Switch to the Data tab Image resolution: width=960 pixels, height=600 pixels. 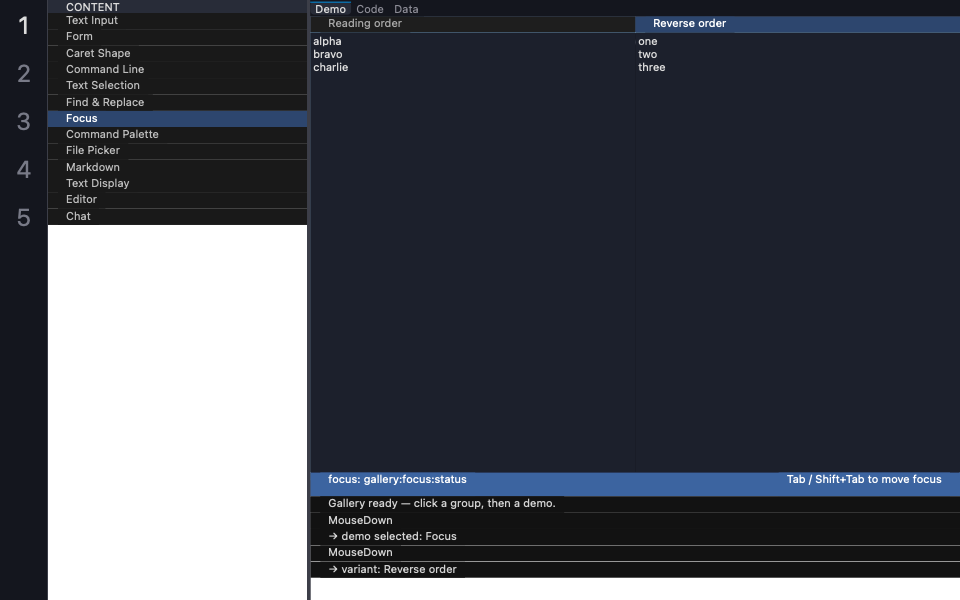click(x=406, y=9)
